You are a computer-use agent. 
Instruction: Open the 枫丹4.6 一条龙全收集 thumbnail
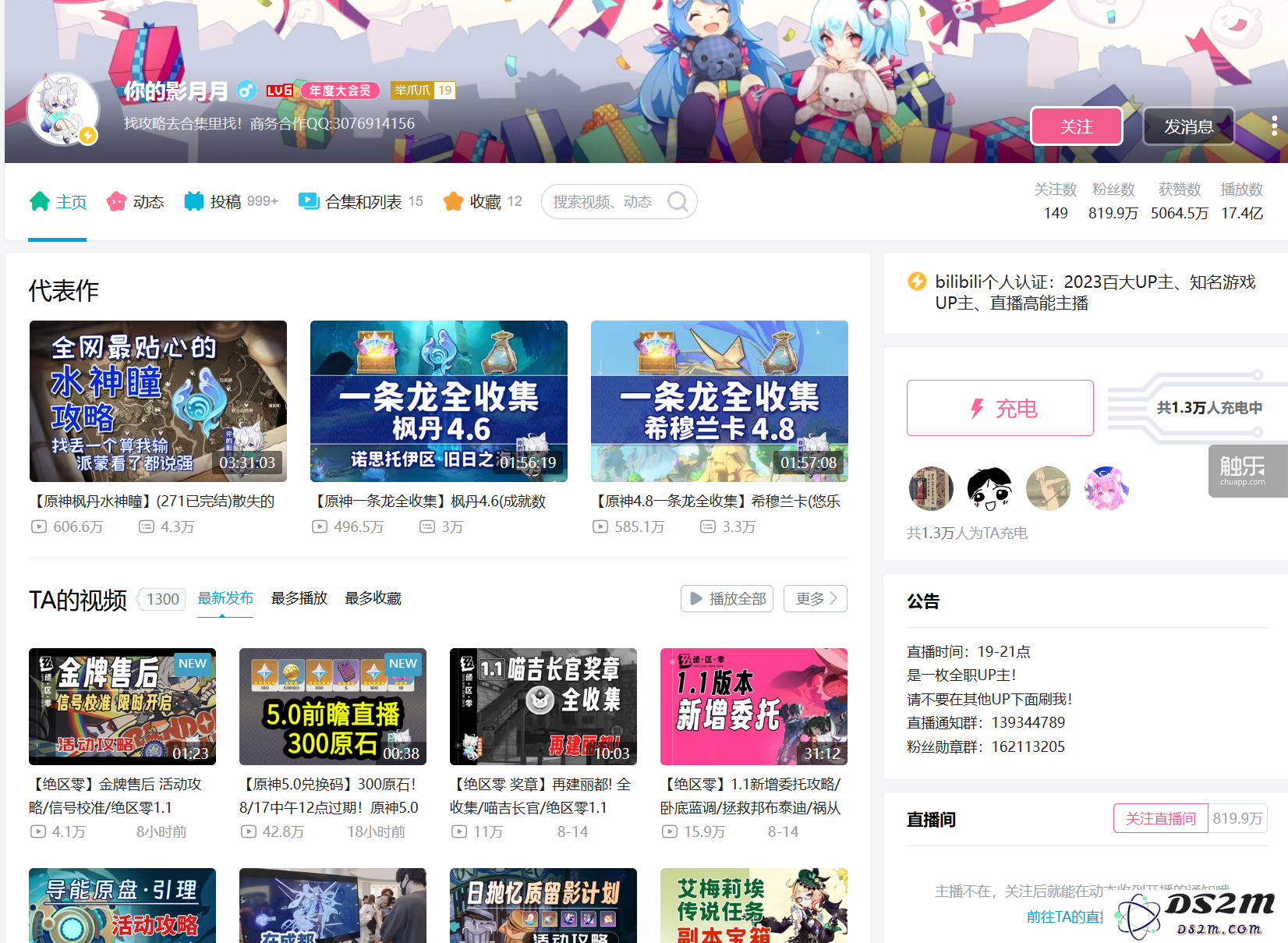pyautogui.click(x=439, y=401)
